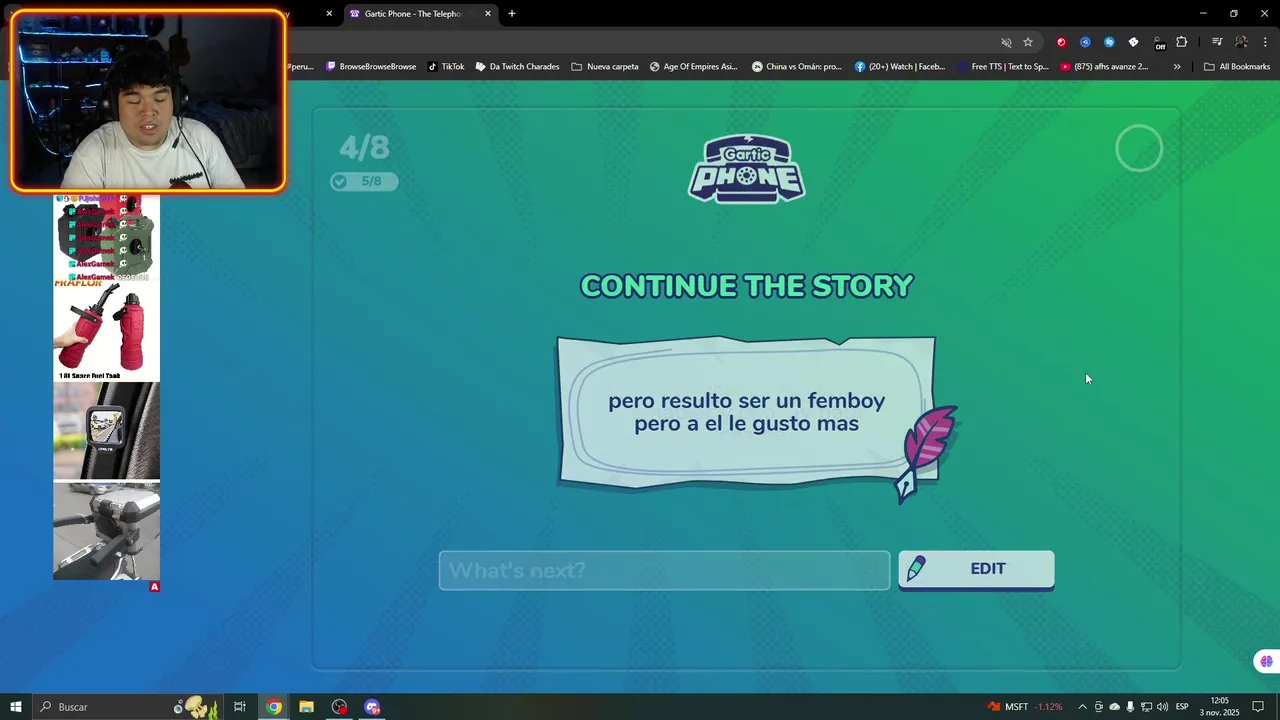Viewport: 1280px width, 720px height.
Task: Click the Gartic Phone logo
Action: point(746,168)
